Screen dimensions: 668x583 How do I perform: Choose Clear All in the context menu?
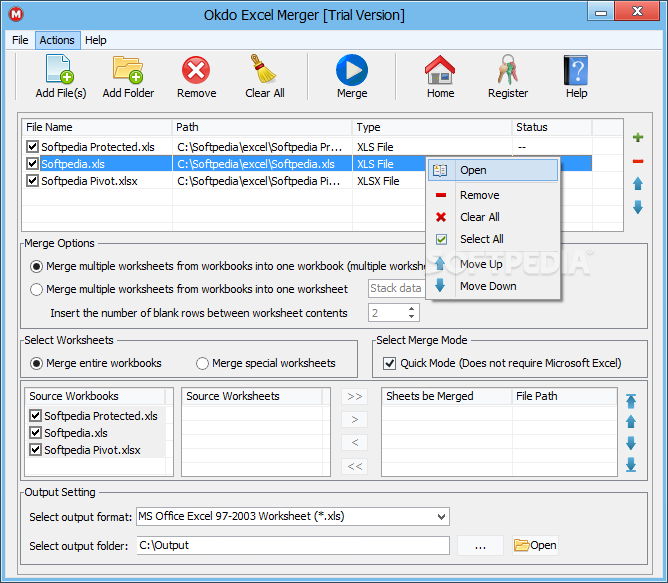493,217
